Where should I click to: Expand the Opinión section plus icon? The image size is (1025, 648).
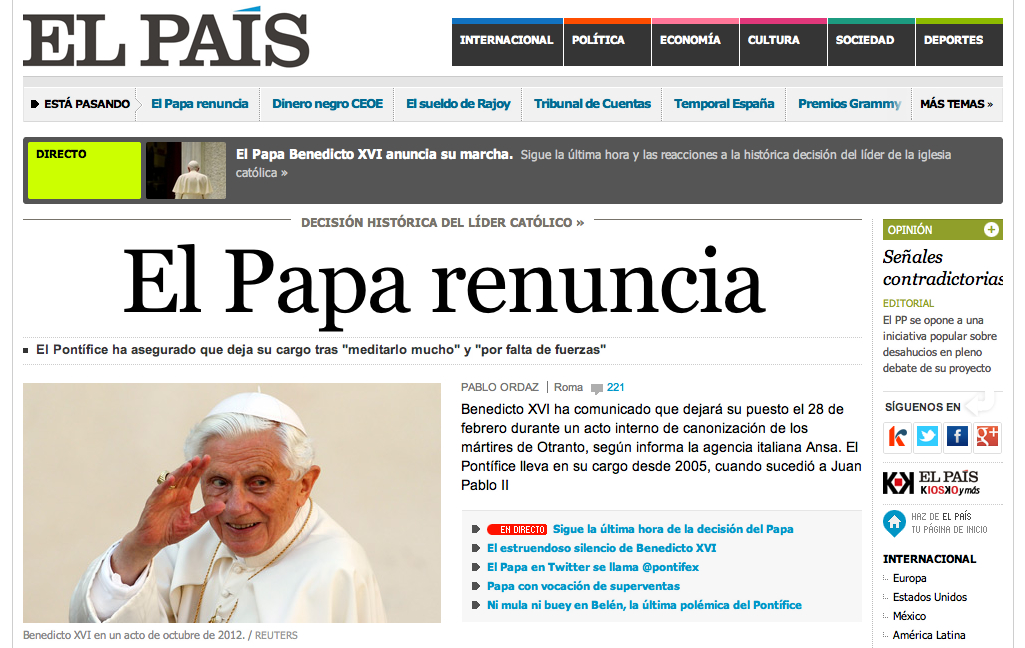point(991,230)
